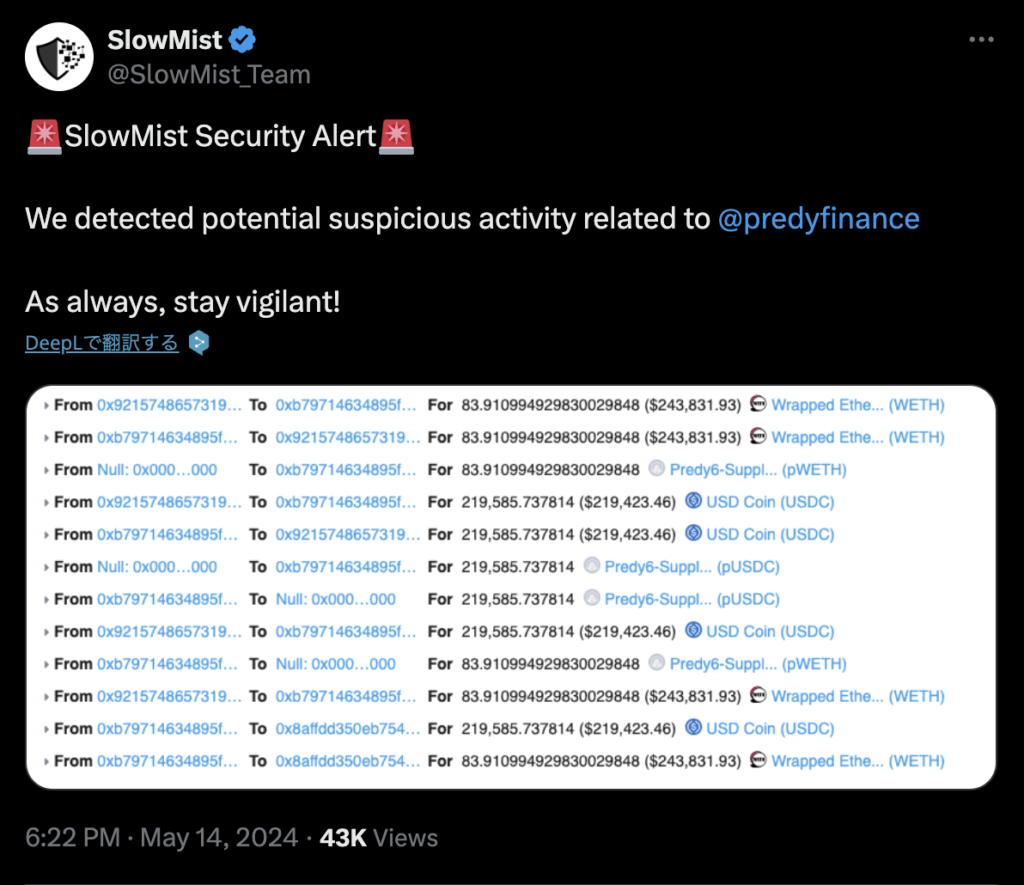Click the blue verified badge beside SlowMist
Viewport: 1024px width, 885px height.
240,39
